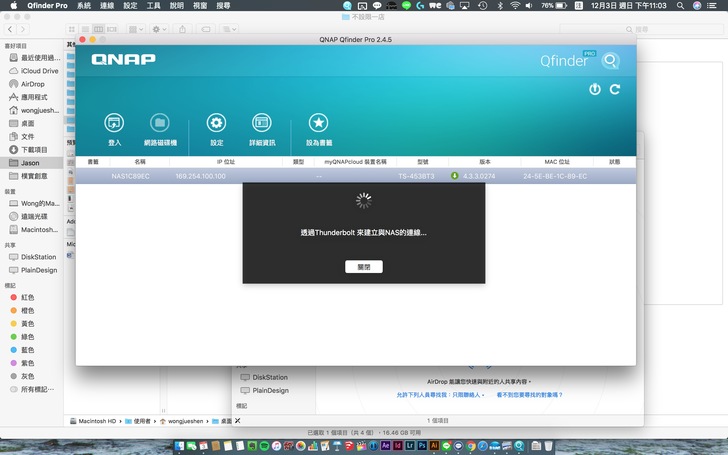Open the 工具 menu in the menu bar

154,6
